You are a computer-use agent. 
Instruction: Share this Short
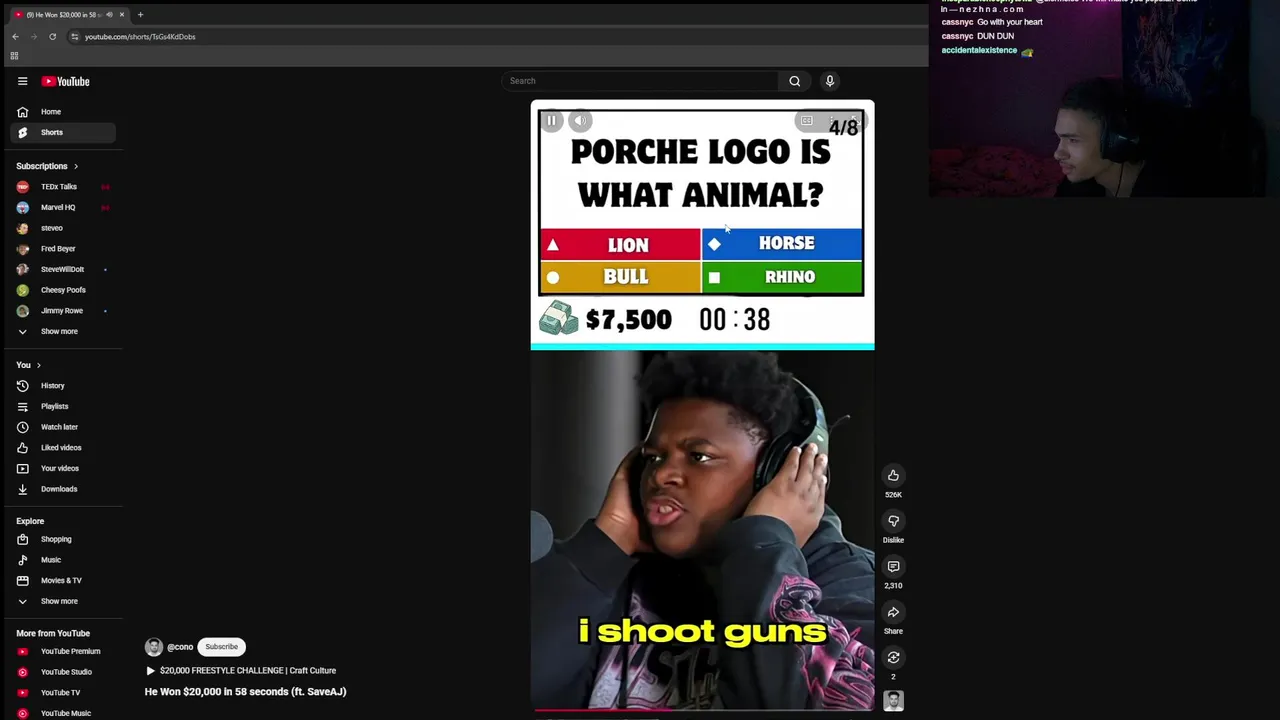click(893, 612)
